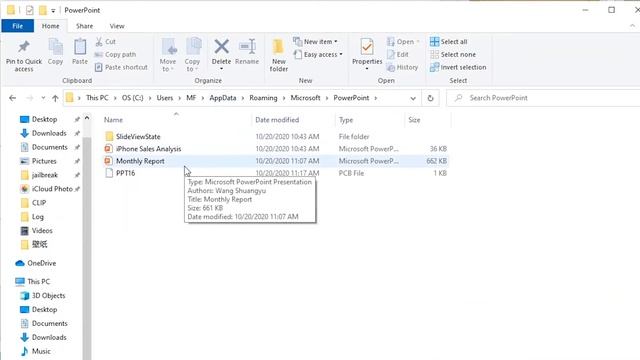The height and width of the screenshot is (360, 640).
Task: Open jailbreak folder in sidebar
Action: (x=44, y=175)
